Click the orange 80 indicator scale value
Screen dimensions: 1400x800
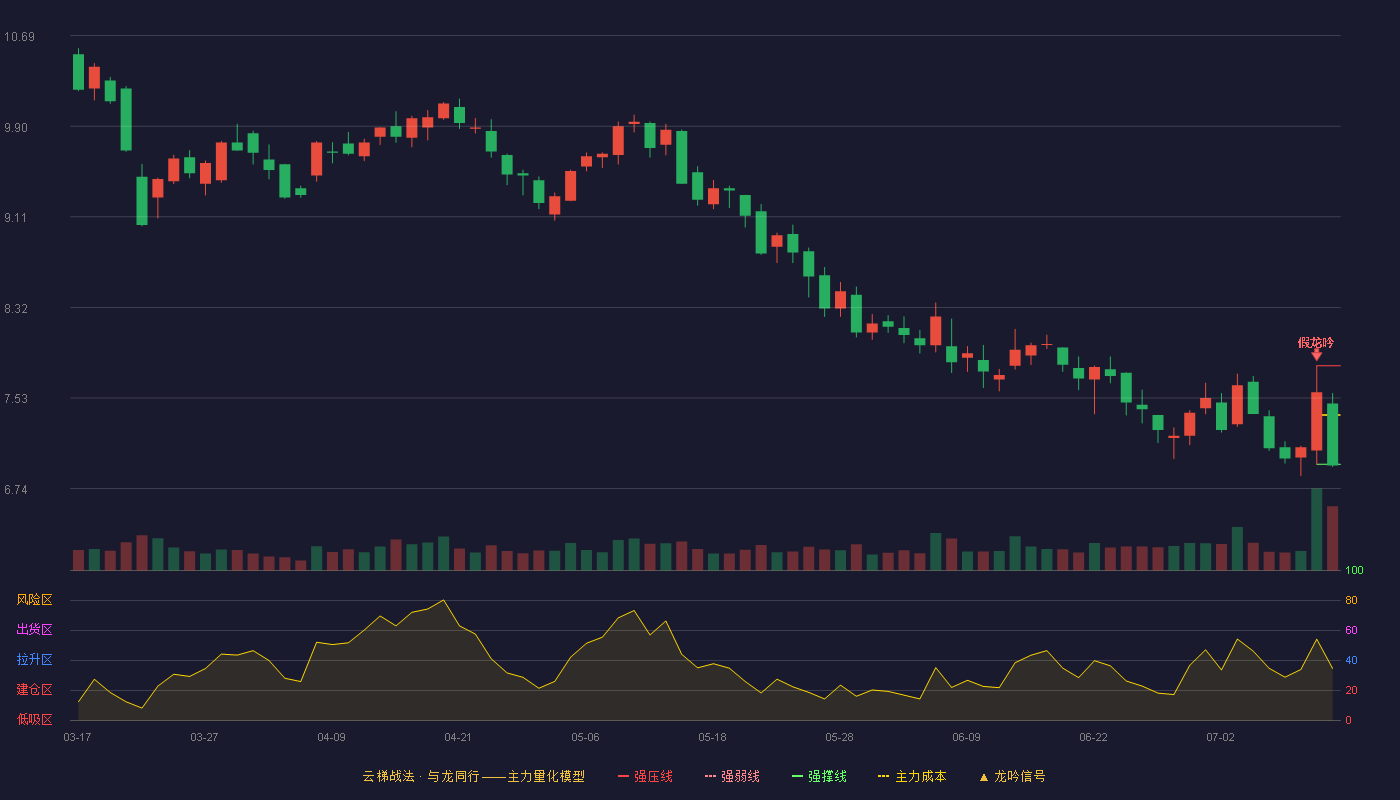(1351, 600)
